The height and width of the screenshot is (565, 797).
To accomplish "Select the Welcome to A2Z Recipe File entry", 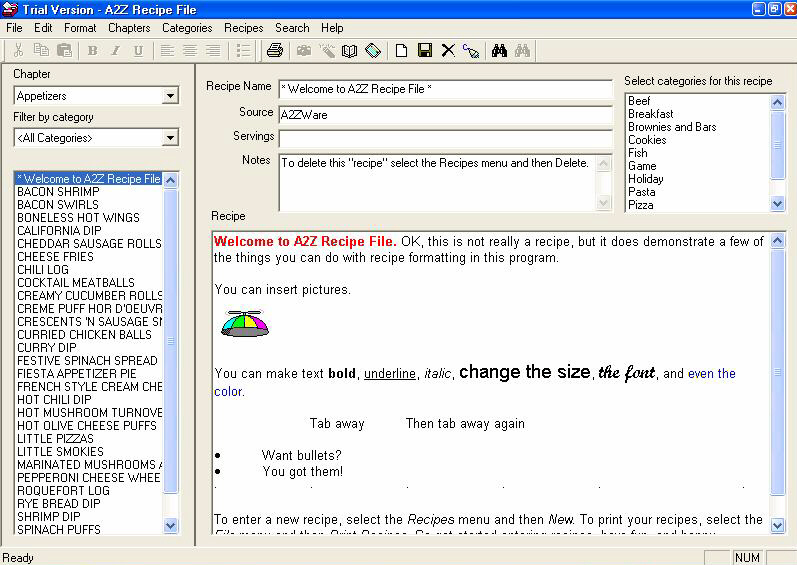I will point(88,178).
